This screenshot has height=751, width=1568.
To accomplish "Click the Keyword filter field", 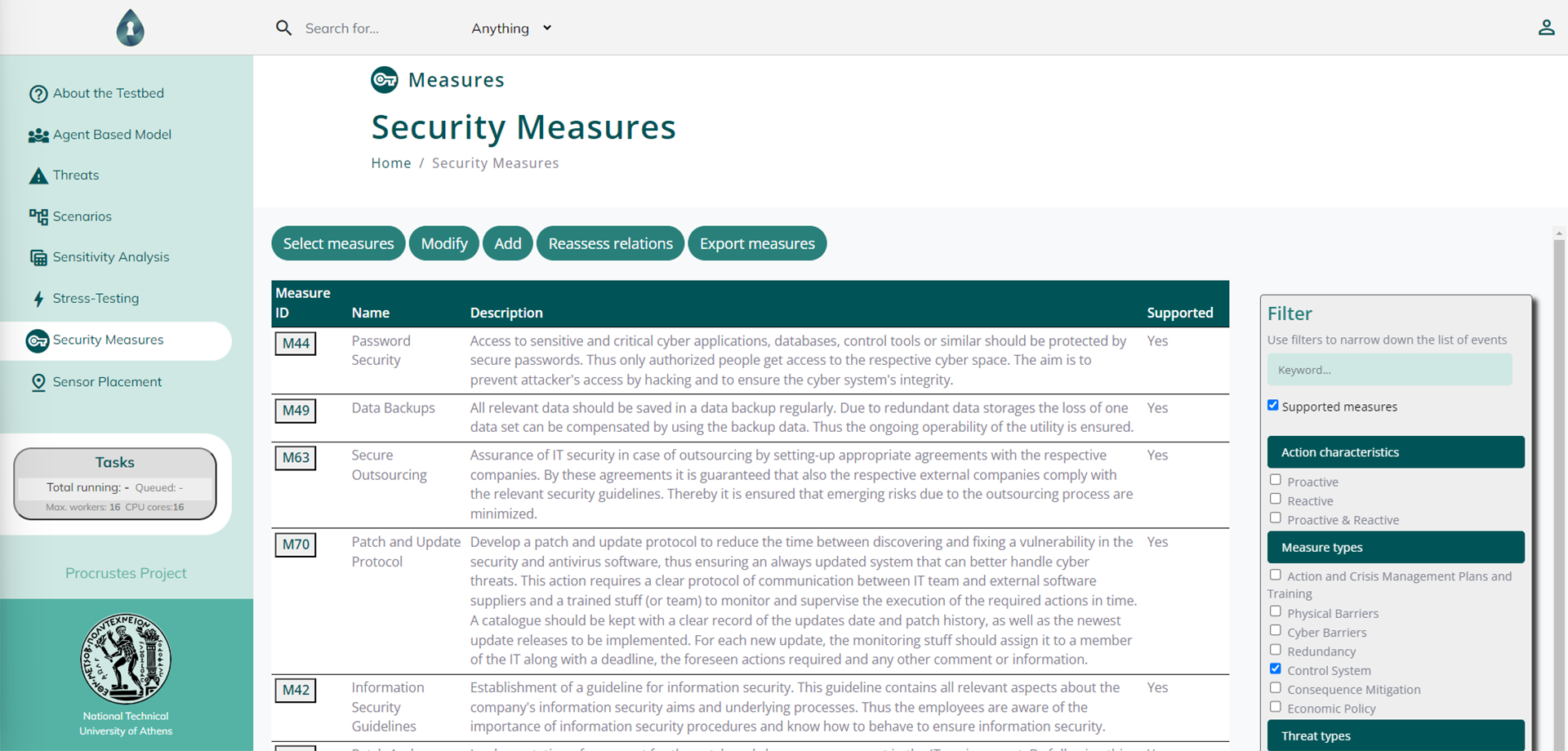I will 1389,370.
